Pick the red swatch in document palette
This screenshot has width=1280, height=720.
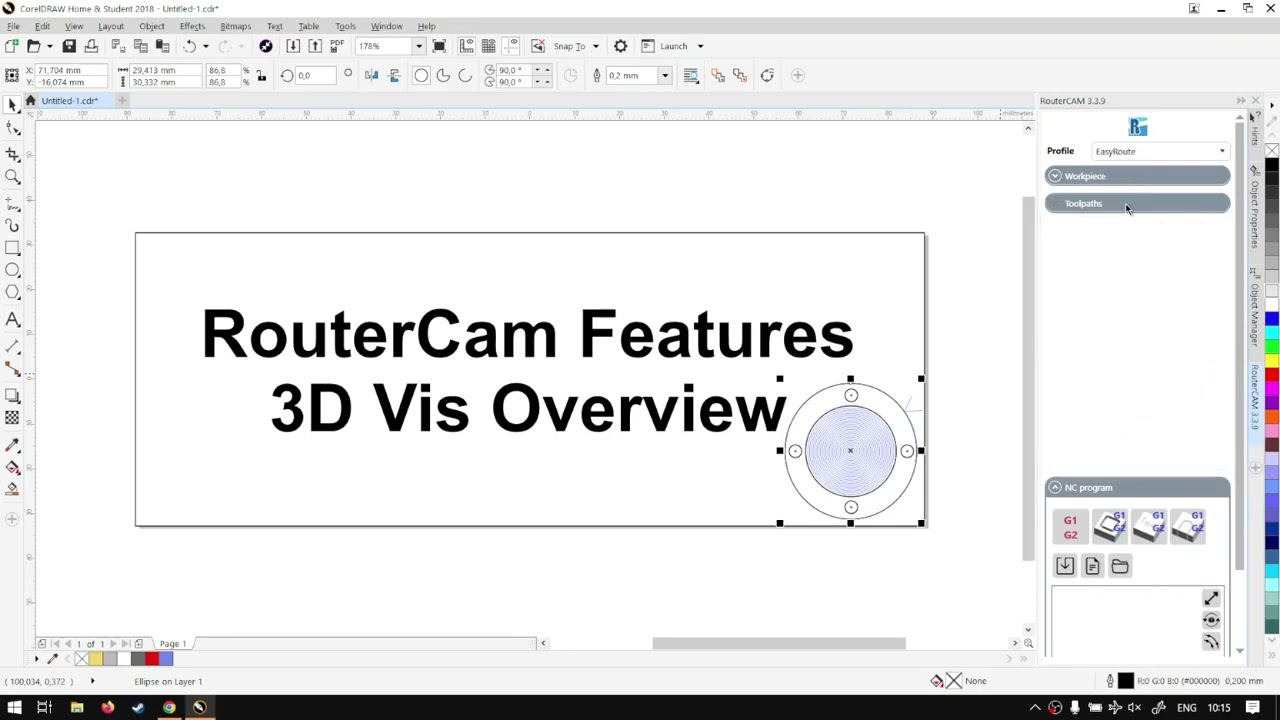point(152,658)
